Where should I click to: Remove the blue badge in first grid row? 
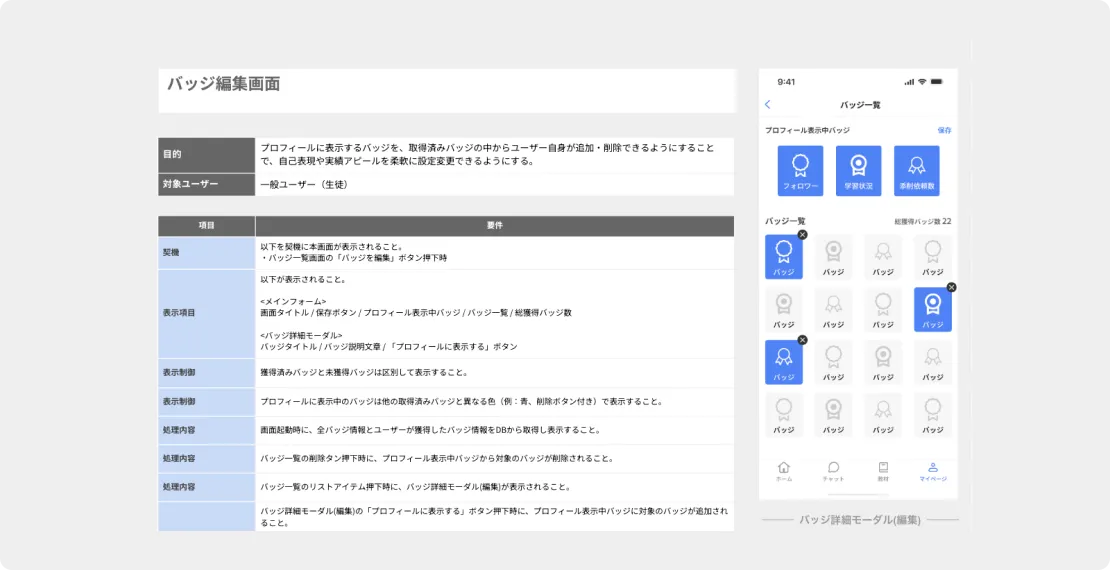802,234
